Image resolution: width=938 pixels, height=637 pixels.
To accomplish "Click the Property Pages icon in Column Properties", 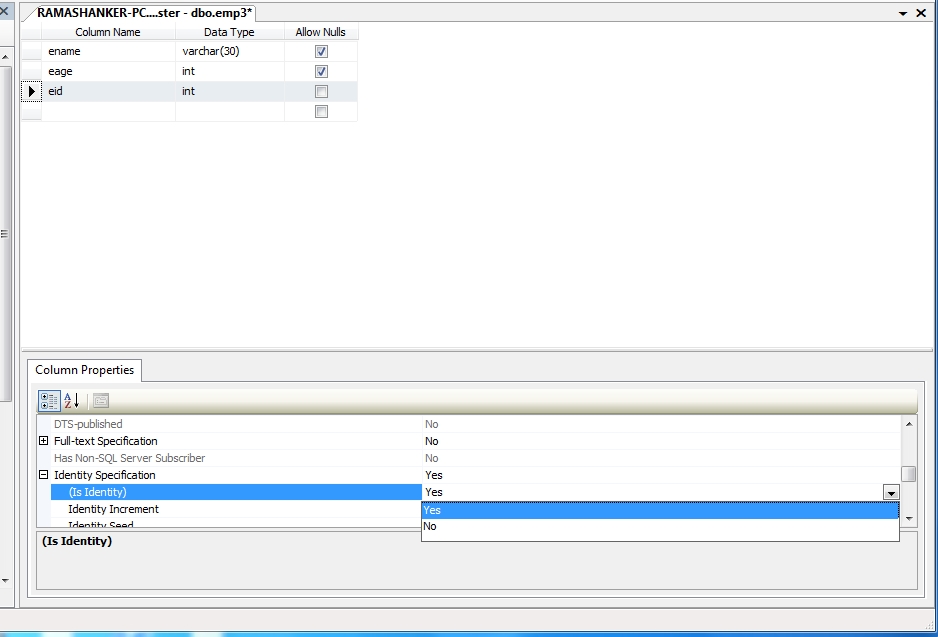I will [100, 400].
